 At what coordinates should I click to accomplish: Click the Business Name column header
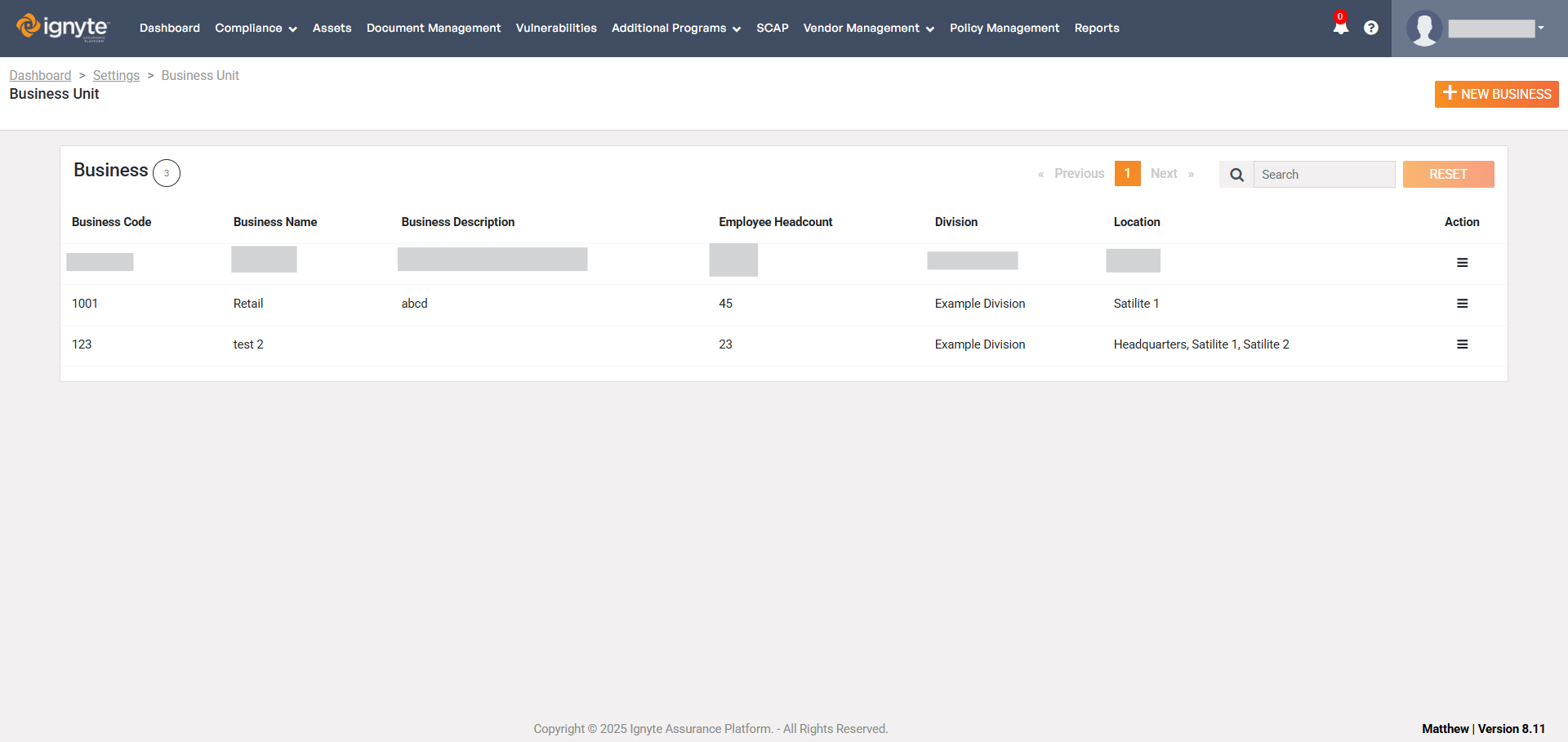(275, 222)
